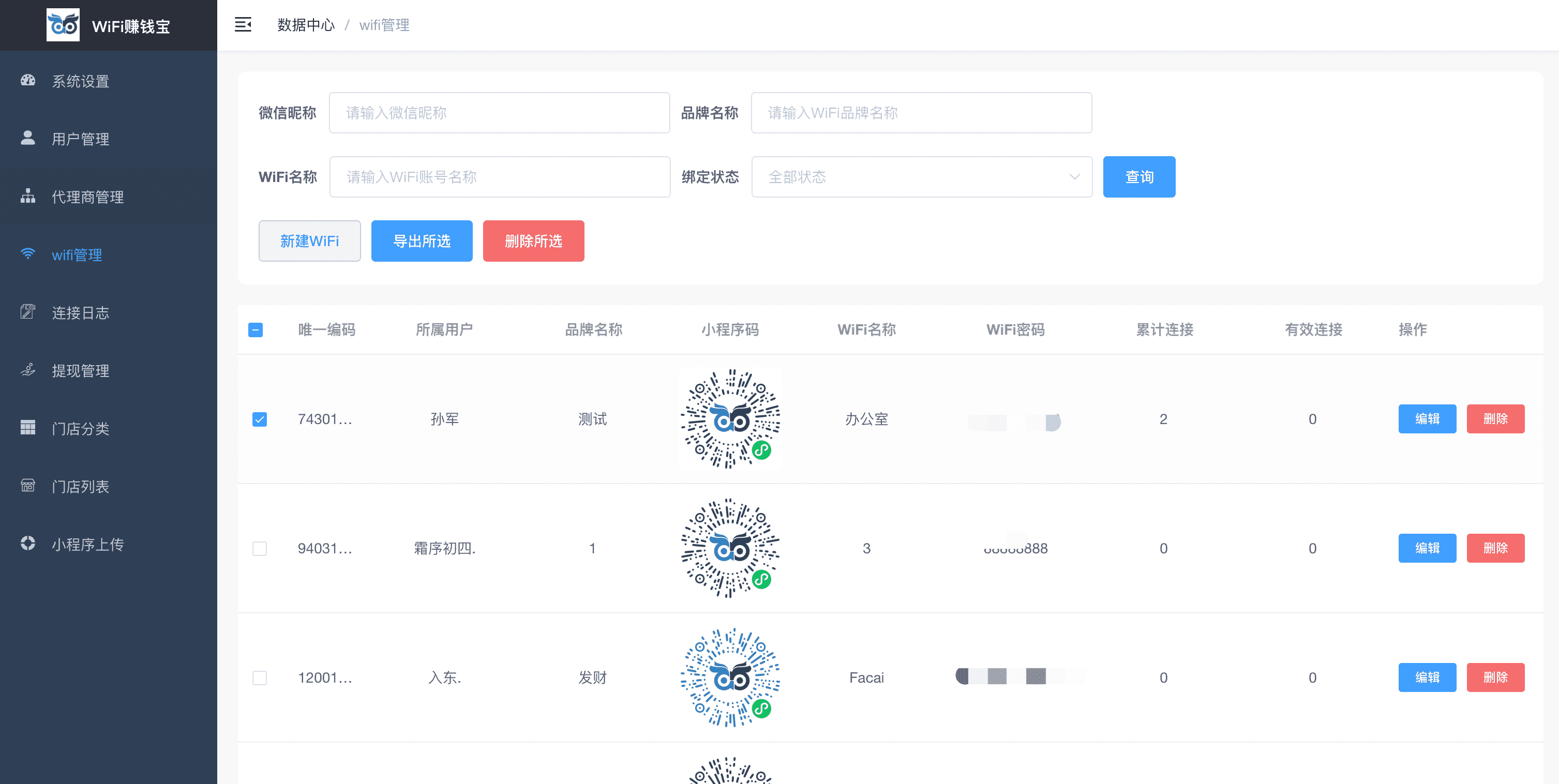This screenshot has width=1559, height=784.
Task: Click the WiFi密码 column header
Action: point(1015,330)
